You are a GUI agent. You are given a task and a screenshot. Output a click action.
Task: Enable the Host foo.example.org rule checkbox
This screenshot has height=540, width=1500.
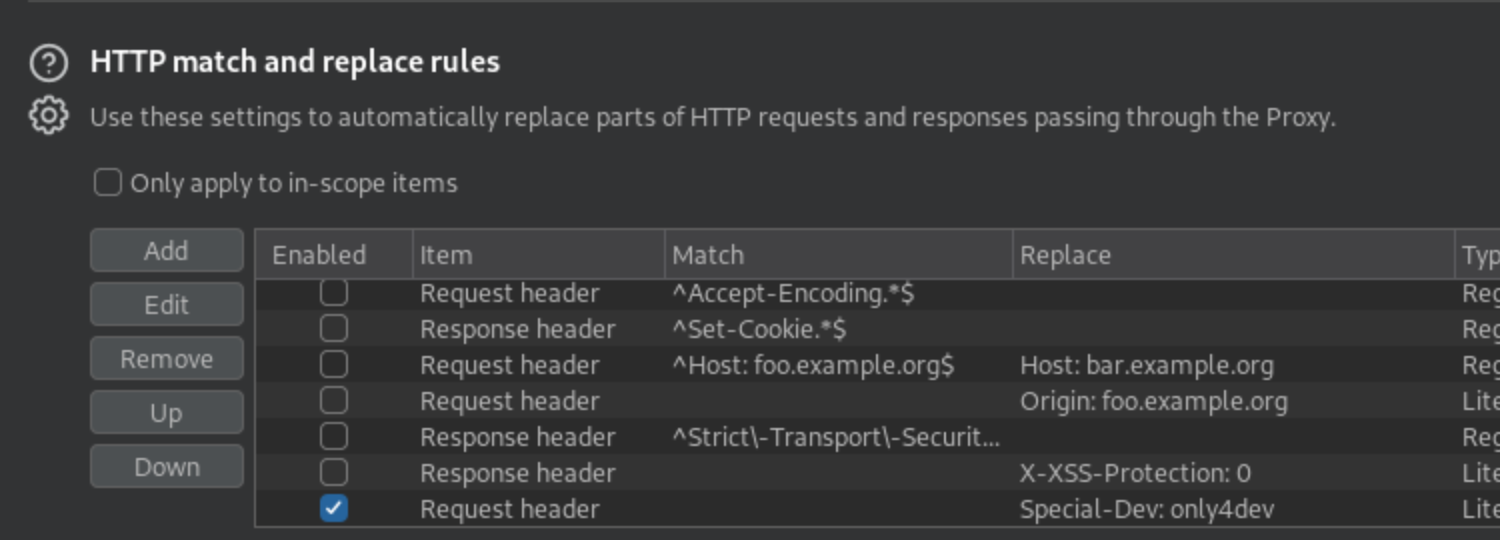334,365
